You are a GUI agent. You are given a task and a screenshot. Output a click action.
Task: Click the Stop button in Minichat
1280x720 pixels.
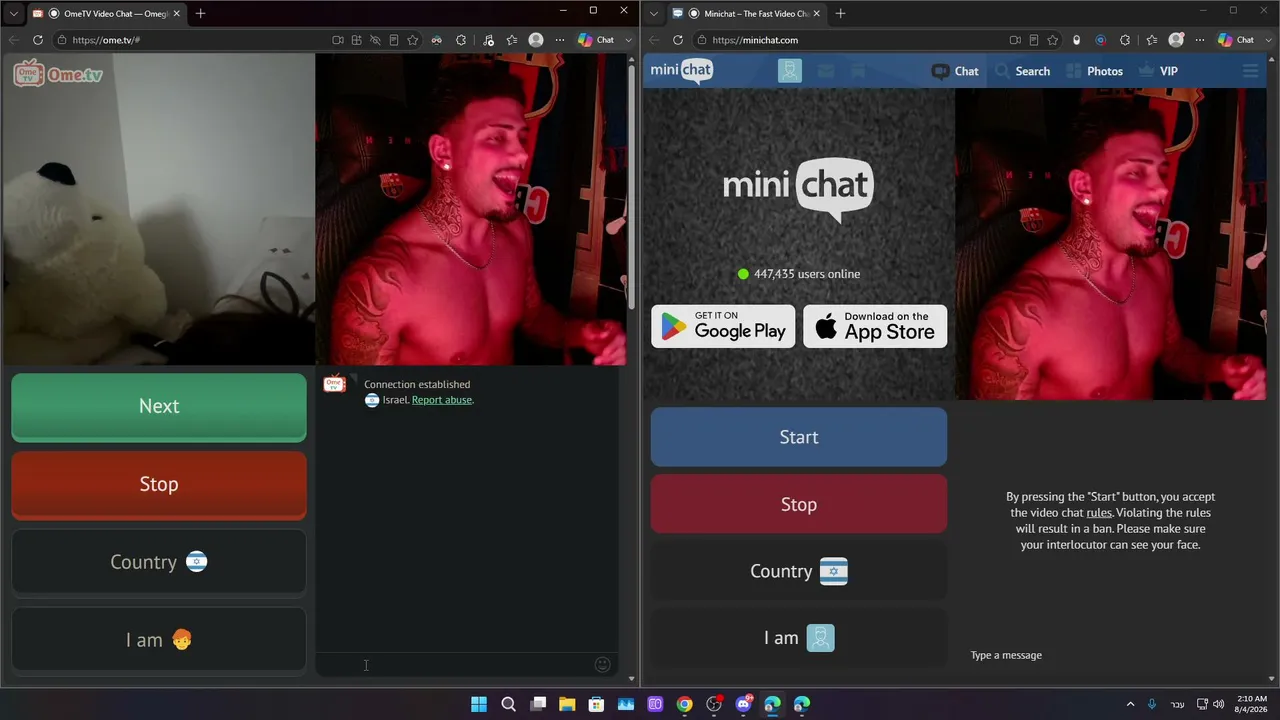pos(799,504)
